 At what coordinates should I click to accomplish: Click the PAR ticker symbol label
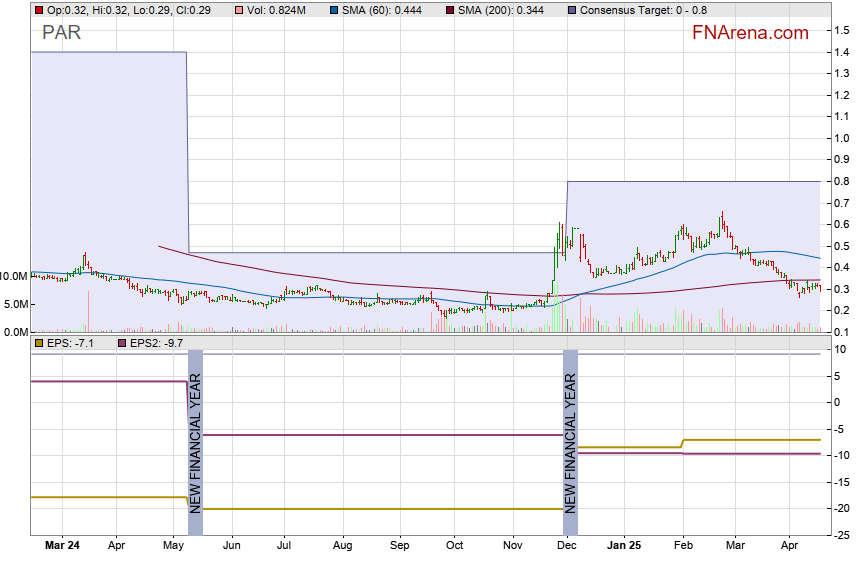[x=61, y=33]
